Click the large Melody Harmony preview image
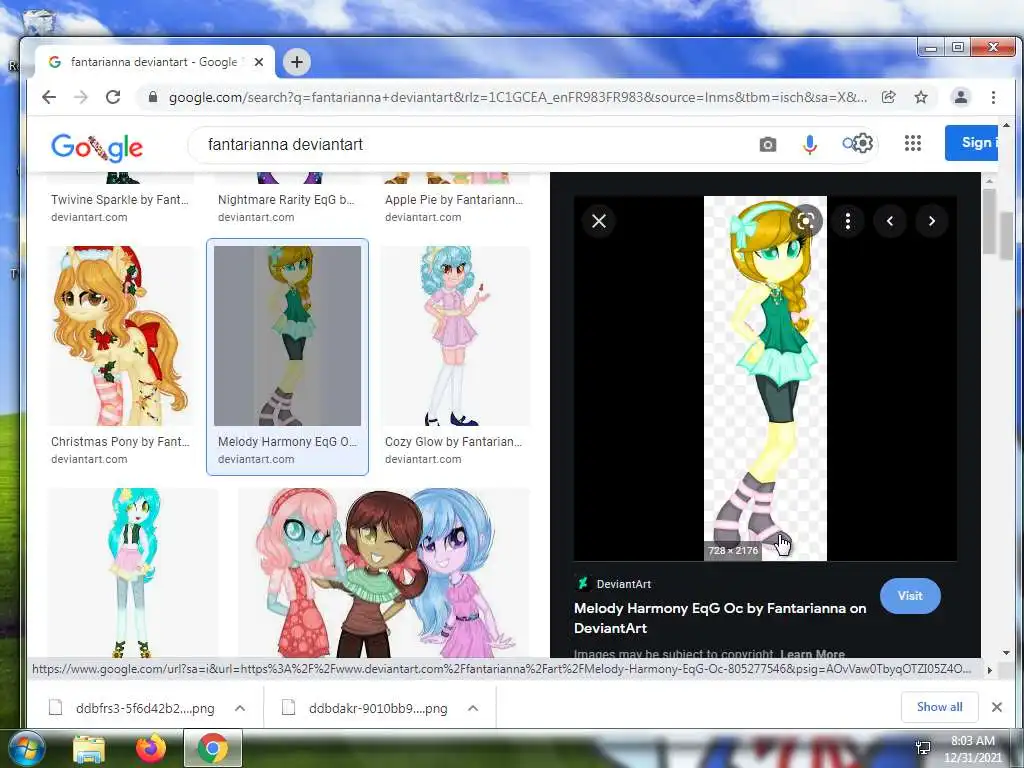Screen dimensions: 1024x768 coord(765,378)
